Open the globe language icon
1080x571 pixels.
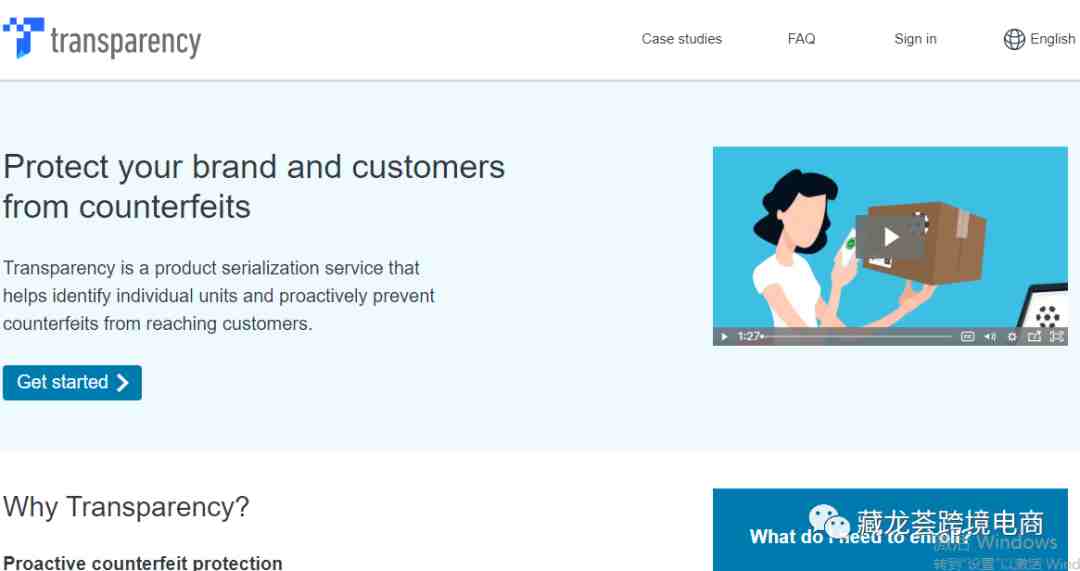point(1014,39)
